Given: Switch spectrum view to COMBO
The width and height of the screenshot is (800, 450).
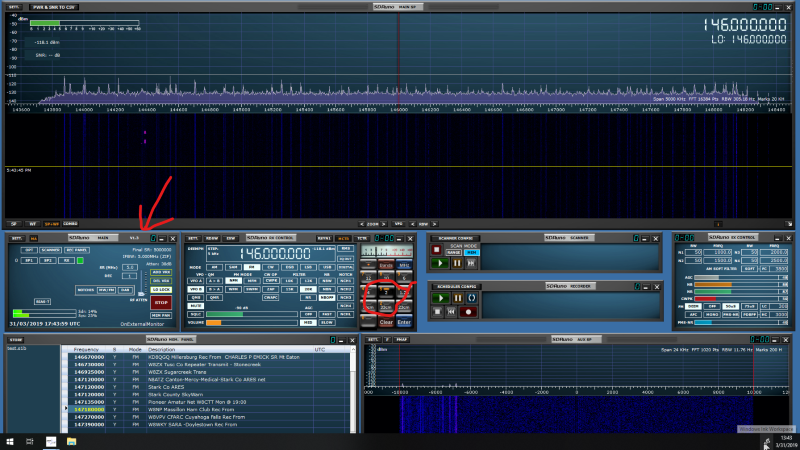Looking at the screenshot, I should [x=70, y=224].
